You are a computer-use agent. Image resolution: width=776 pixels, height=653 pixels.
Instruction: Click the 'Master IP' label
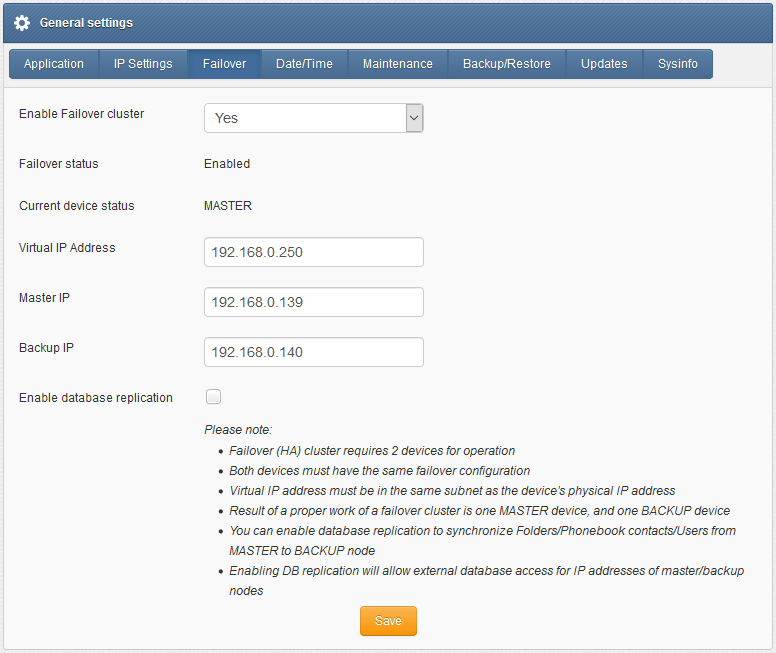45,298
